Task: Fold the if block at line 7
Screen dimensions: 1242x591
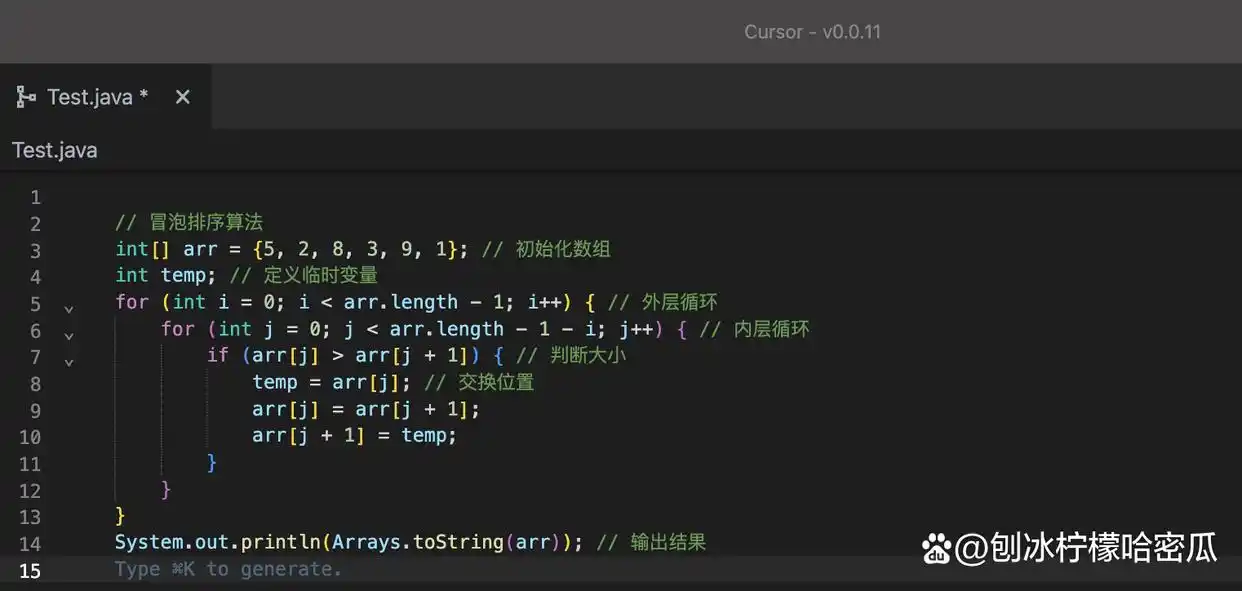Action: pos(69,363)
